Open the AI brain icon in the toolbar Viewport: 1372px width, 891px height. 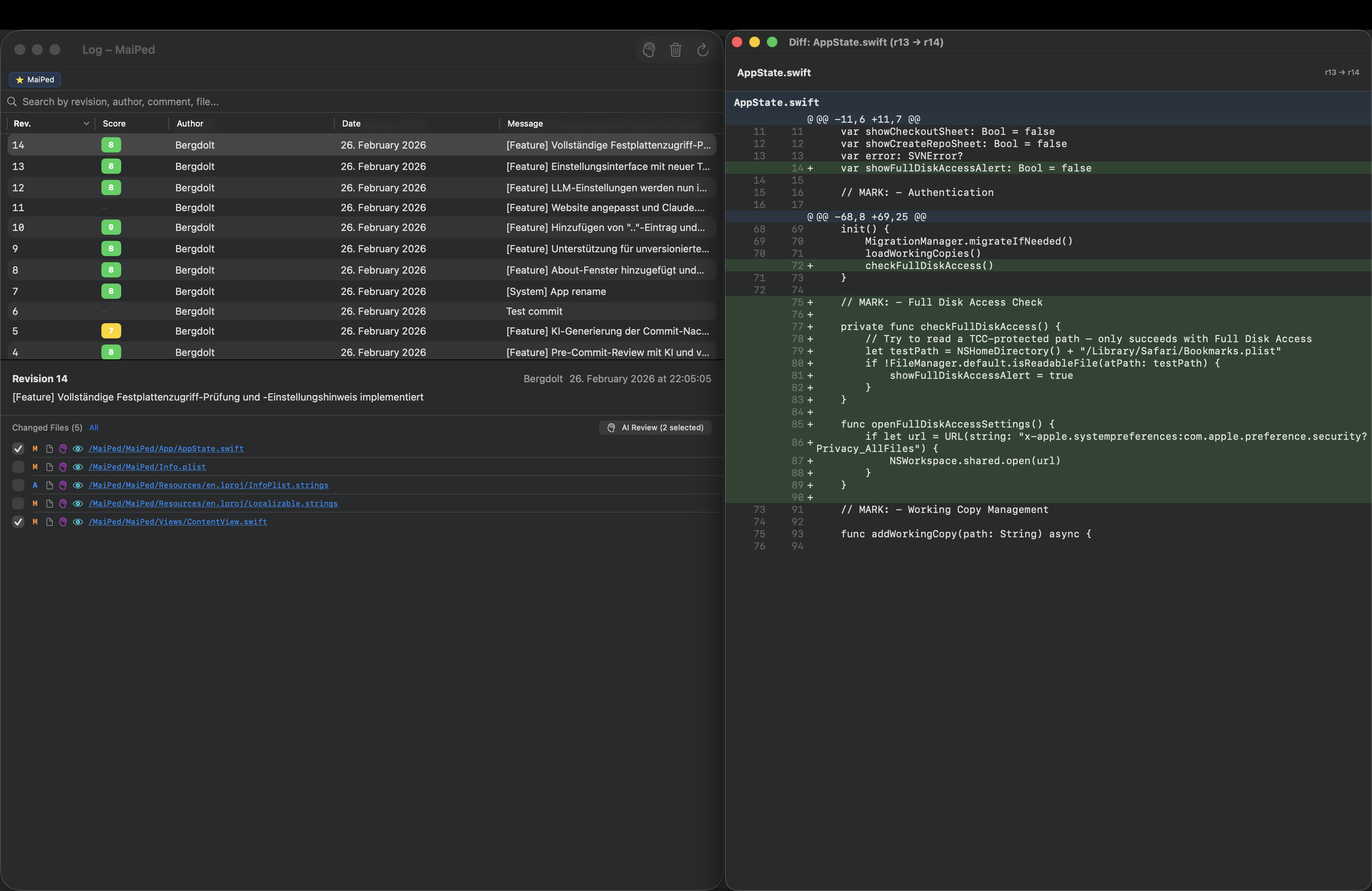click(x=648, y=50)
